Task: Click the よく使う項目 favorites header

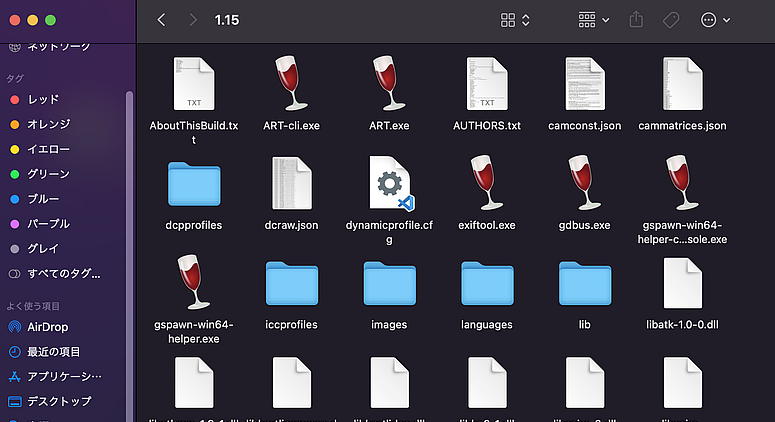Action: pyautogui.click(x=33, y=306)
